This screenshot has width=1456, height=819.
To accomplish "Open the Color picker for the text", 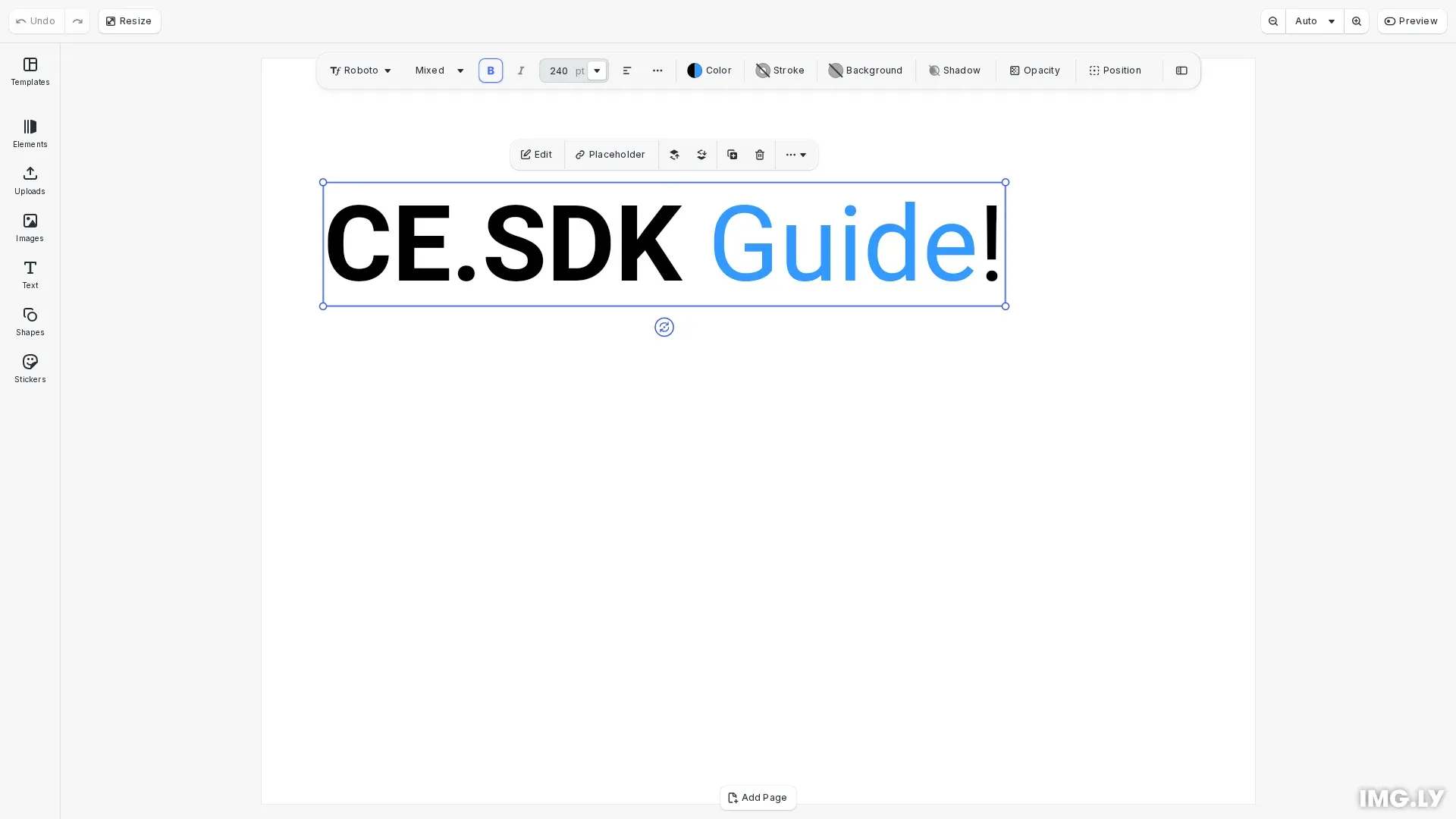I will tap(709, 71).
